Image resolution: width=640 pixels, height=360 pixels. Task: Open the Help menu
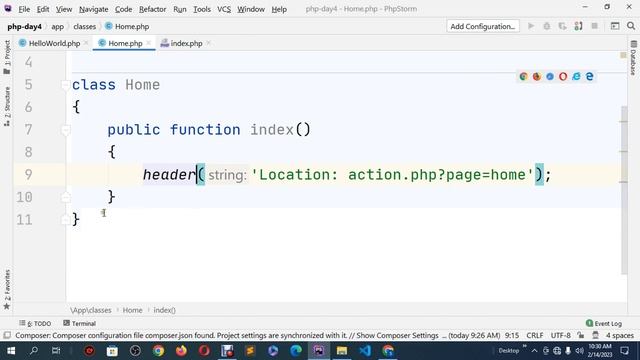click(x=279, y=9)
